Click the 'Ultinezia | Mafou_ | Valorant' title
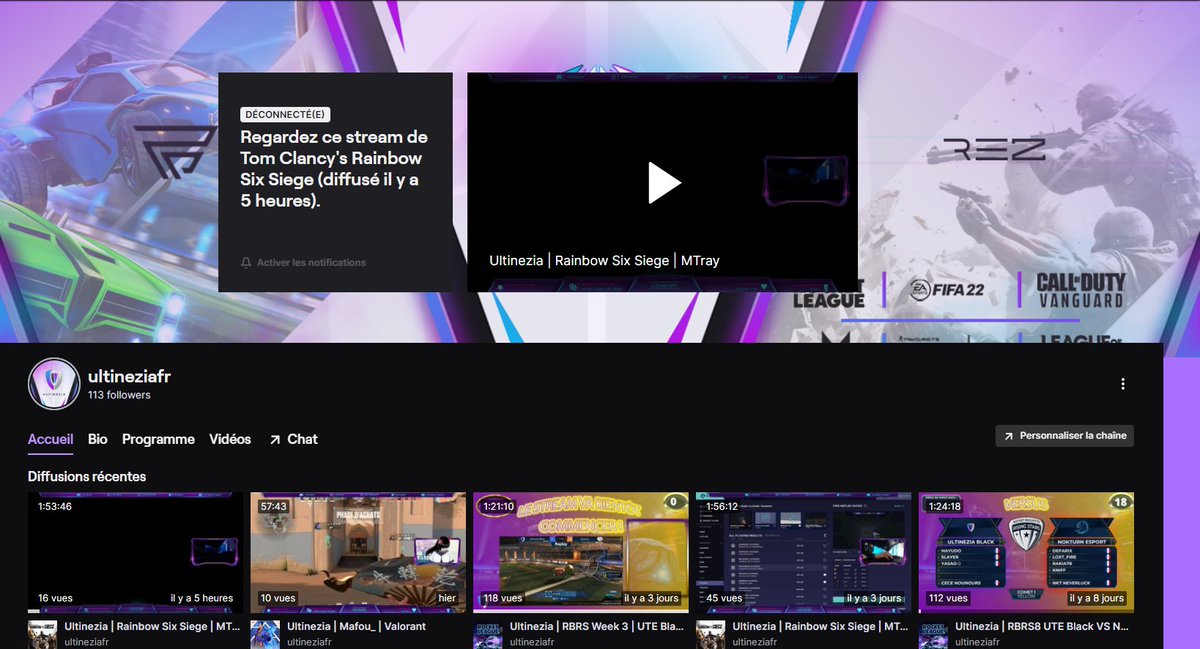The height and width of the screenshot is (649, 1200). click(x=356, y=627)
